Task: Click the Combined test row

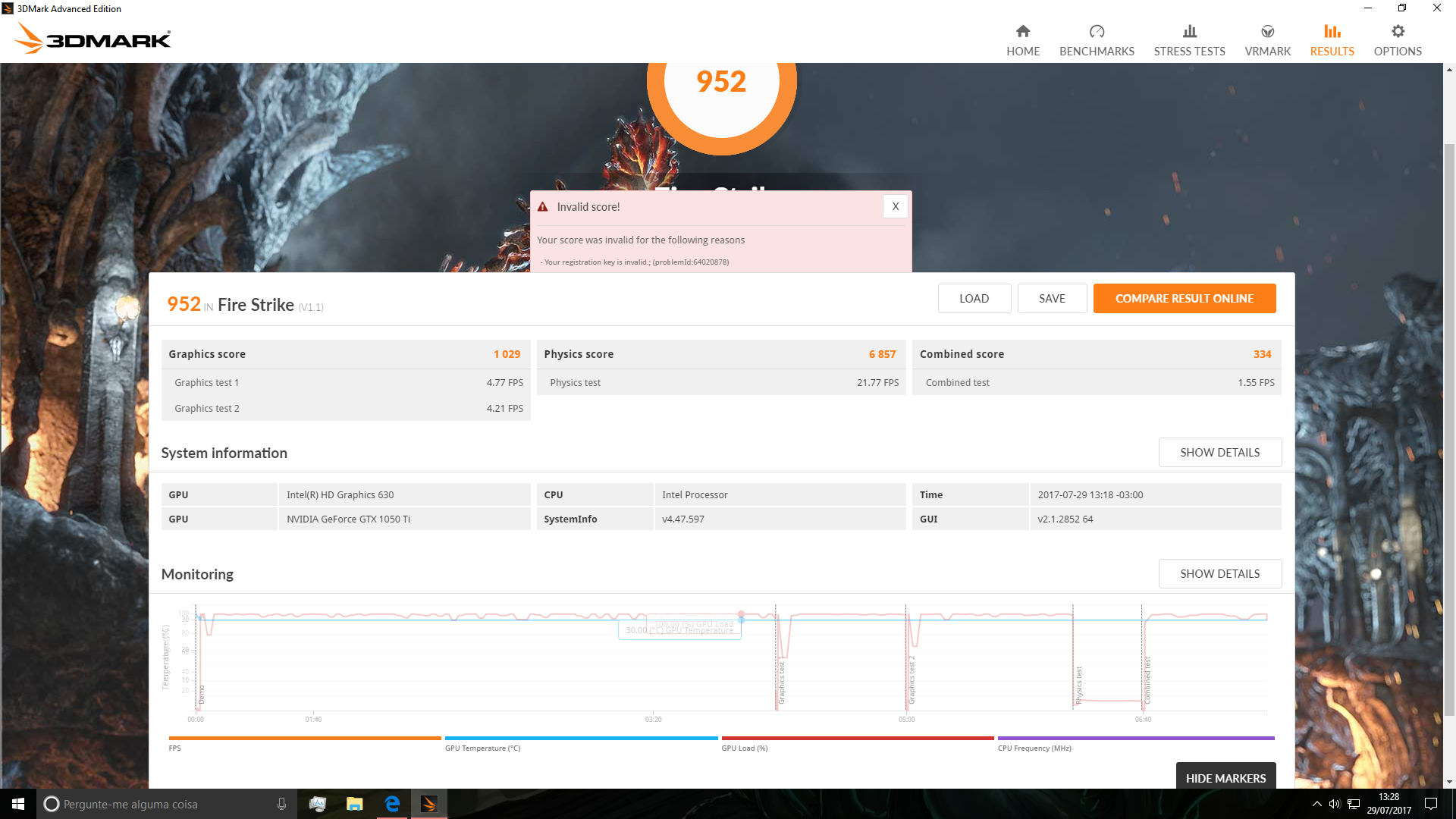Action: [x=1097, y=382]
